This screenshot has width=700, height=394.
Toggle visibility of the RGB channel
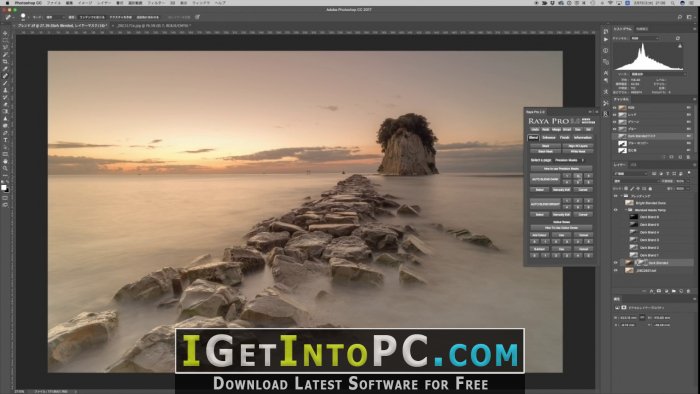pos(615,108)
